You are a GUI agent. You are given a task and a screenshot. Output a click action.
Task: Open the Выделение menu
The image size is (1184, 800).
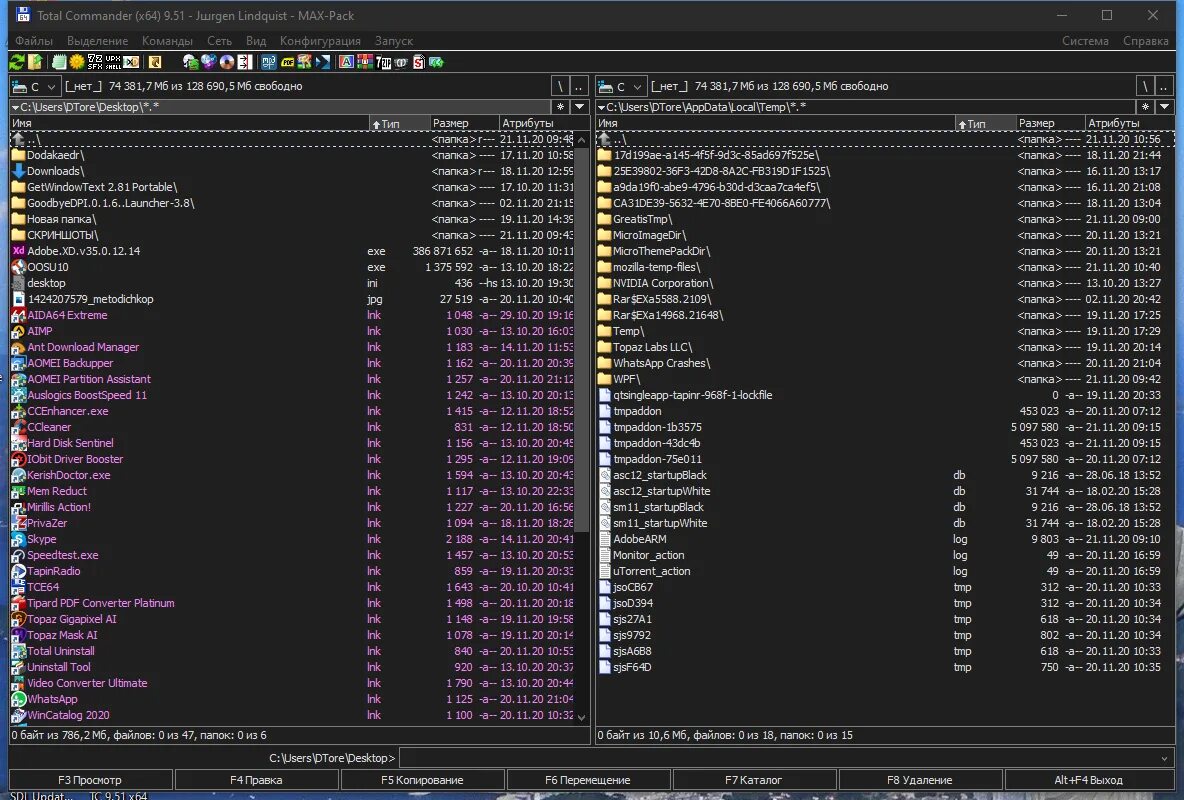point(97,41)
